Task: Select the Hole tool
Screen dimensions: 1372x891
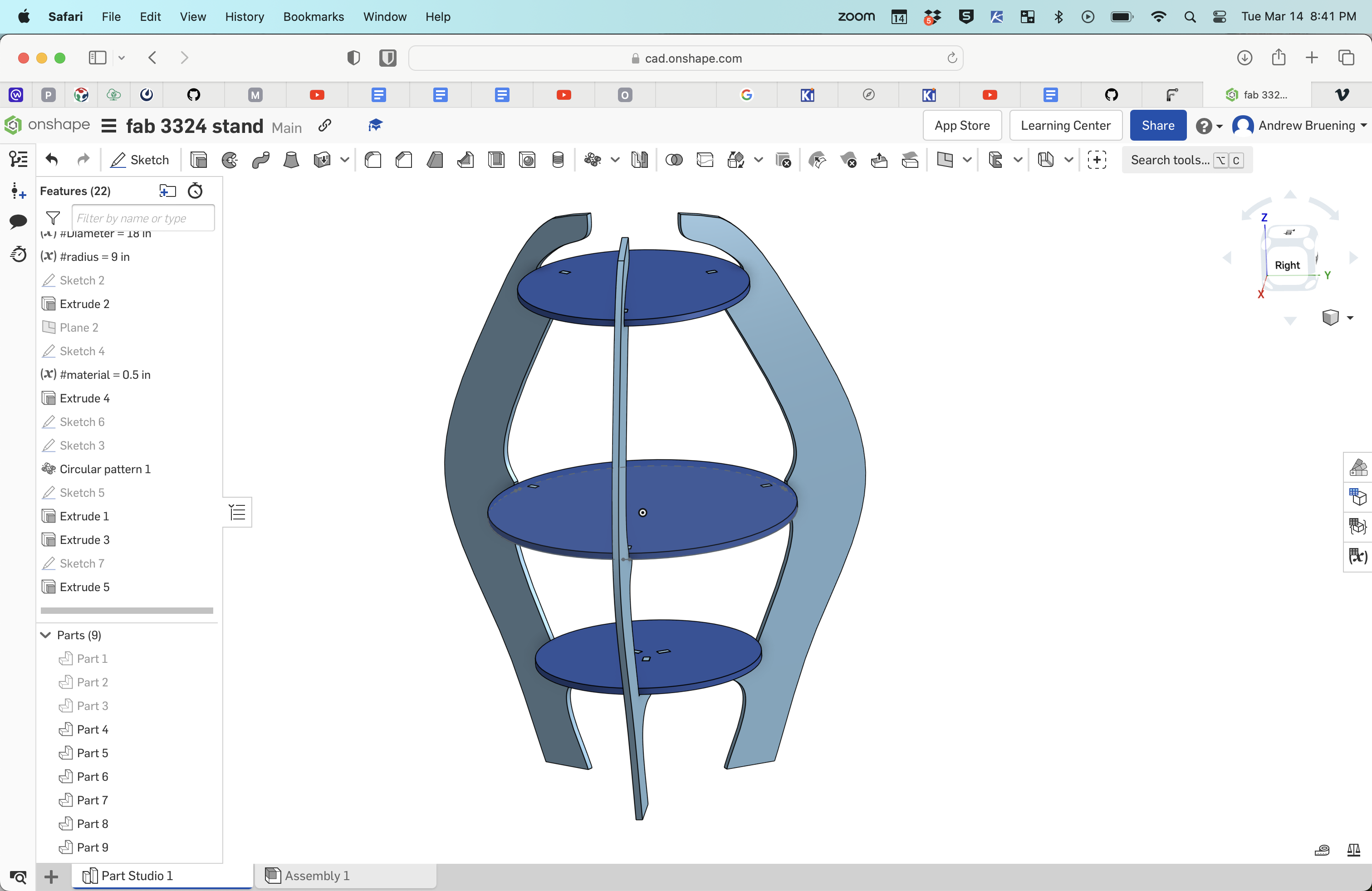Action: tap(527, 160)
